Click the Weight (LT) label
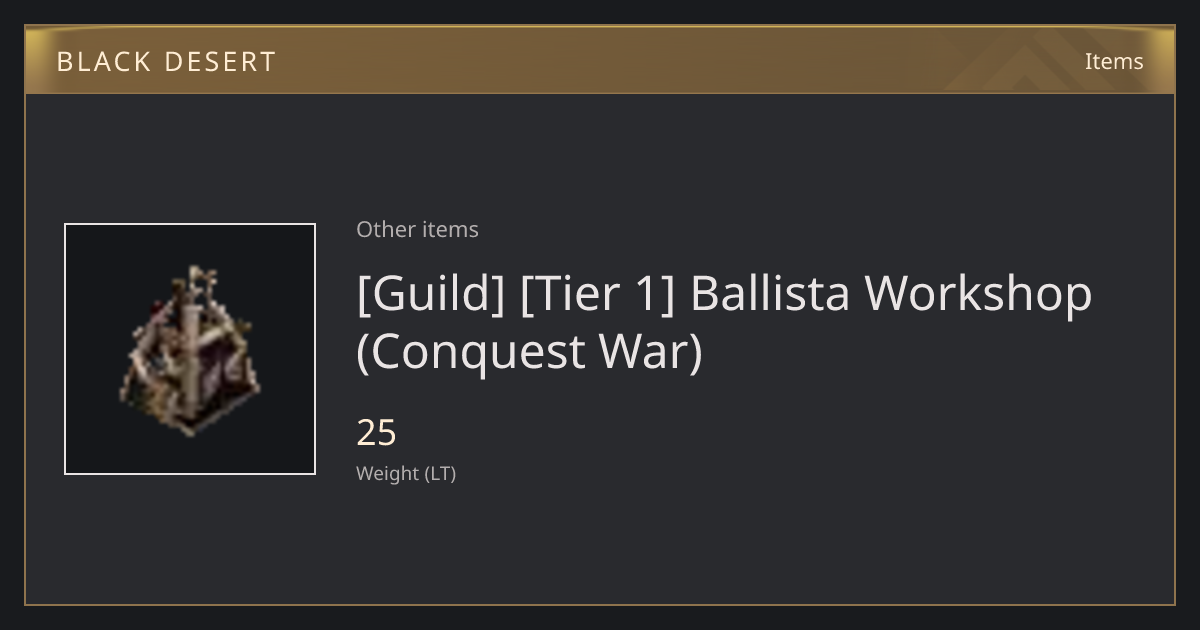 406,473
